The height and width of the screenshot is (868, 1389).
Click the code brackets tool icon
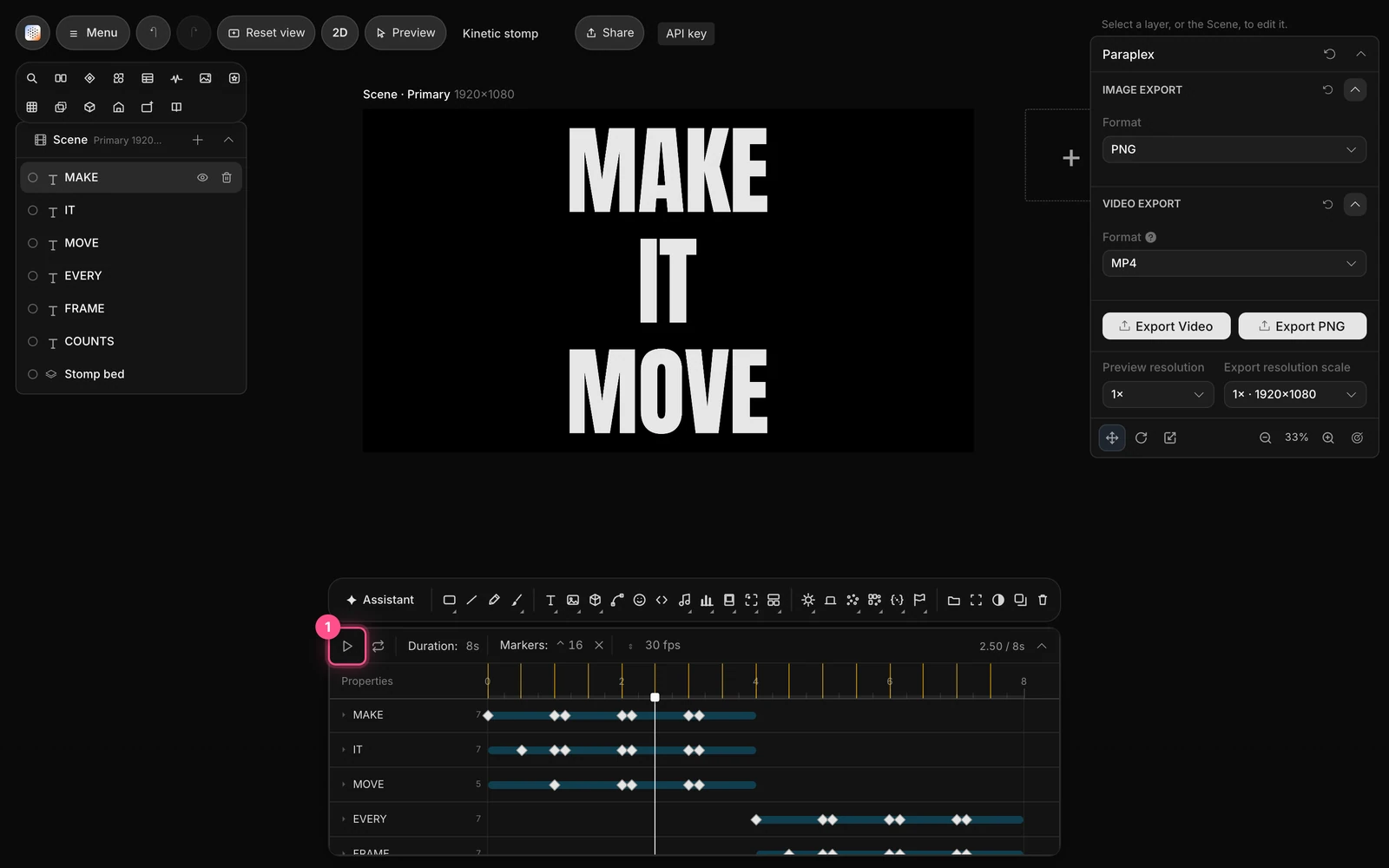(x=662, y=600)
